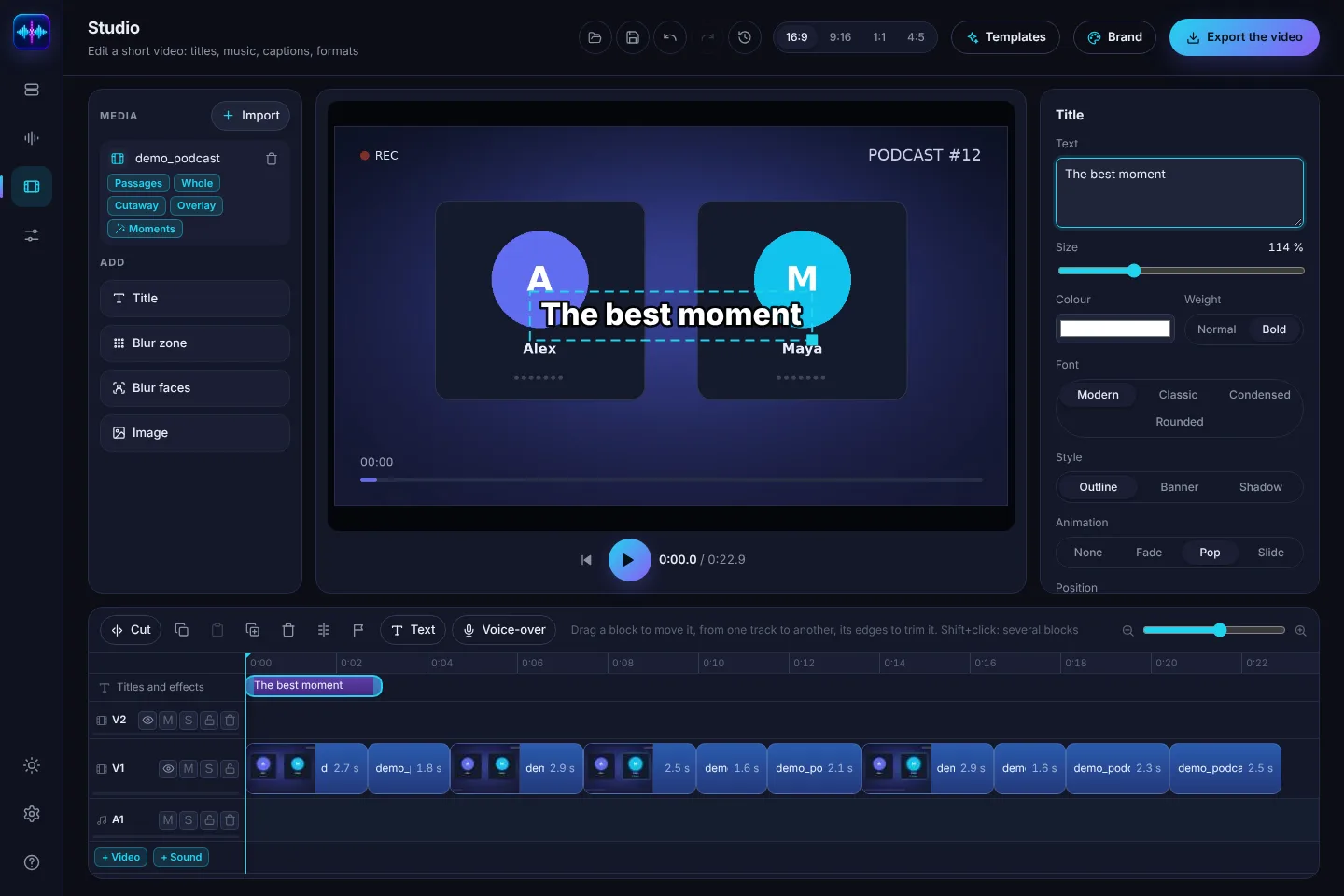The height and width of the screenshot is (896, 1344).
Task: Select 9:16 aspect ratio
Action: 840,37
